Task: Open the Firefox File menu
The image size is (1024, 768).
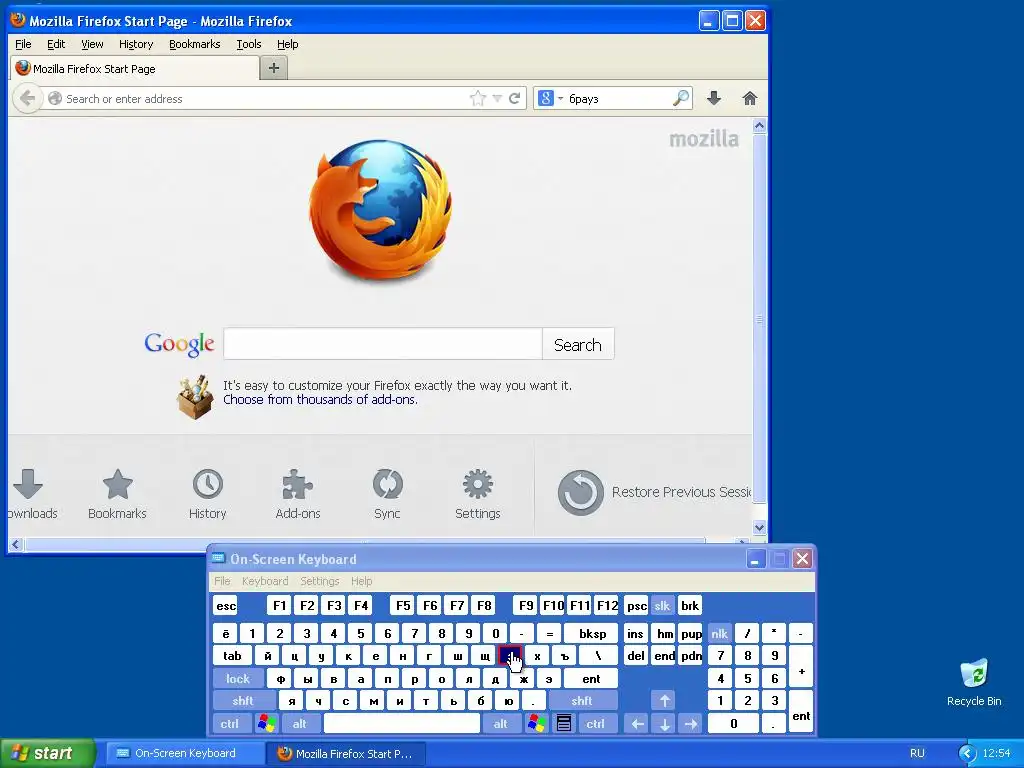Action: coord(23,44)
